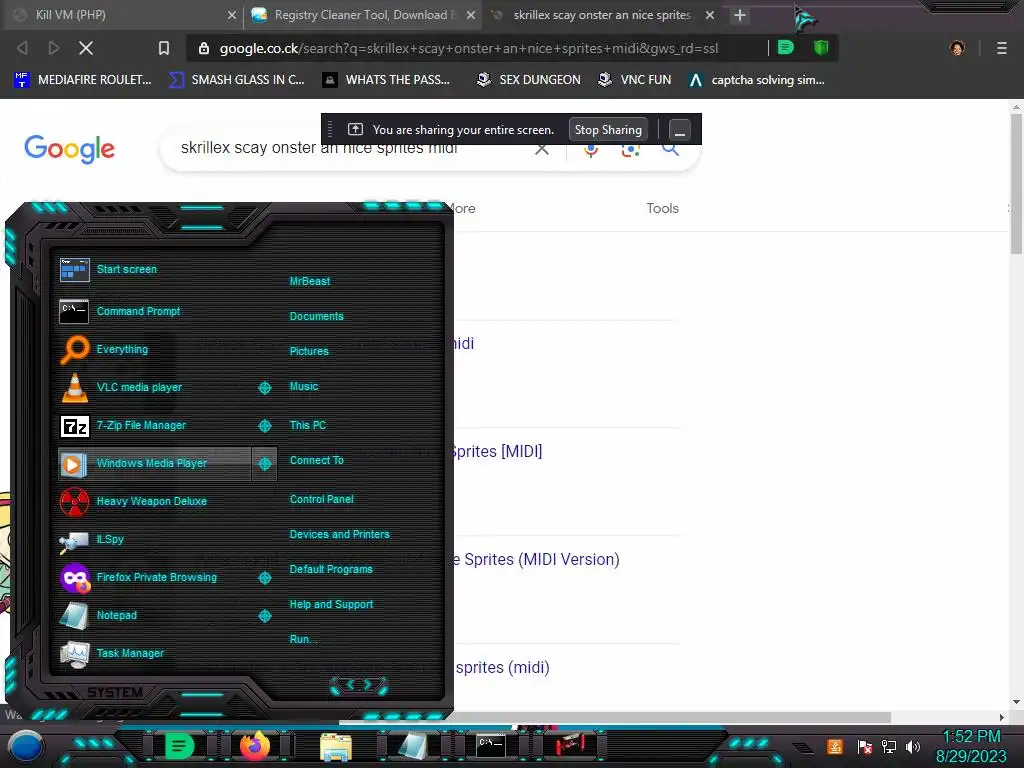Open the browser profile avatar
1024x768 pixels.
tap(957, 48)
